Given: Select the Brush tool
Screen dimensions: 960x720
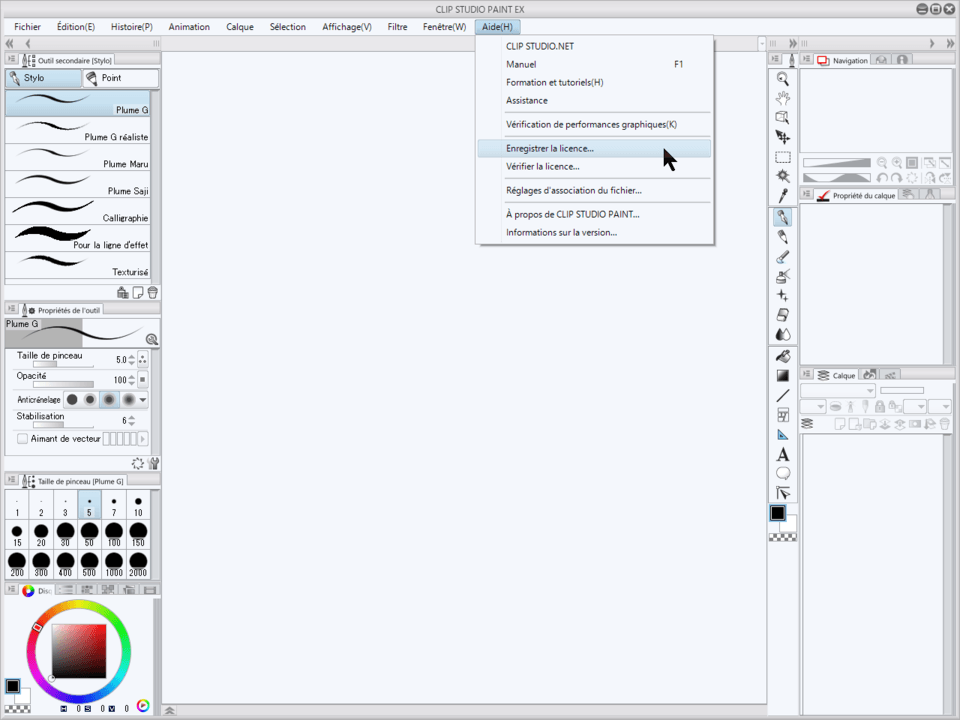Looking at the screenshot, I should click(x=782, y=257).
